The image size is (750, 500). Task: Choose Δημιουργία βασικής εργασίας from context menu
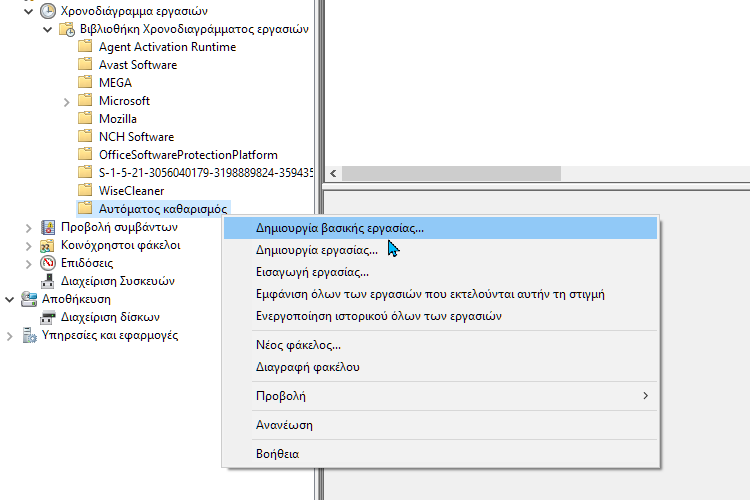[x=441, y=228]
